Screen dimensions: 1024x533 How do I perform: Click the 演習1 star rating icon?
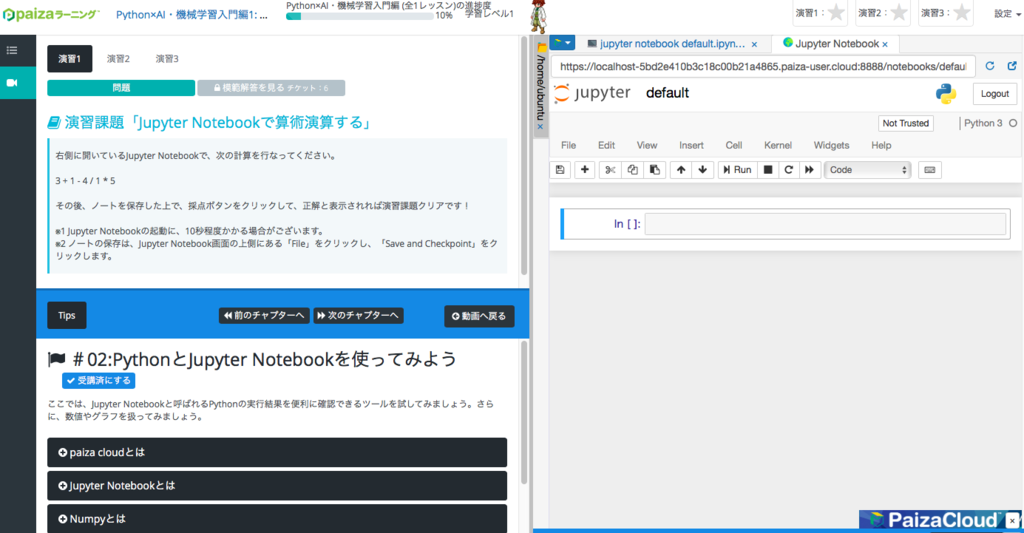tap(836, 12)
